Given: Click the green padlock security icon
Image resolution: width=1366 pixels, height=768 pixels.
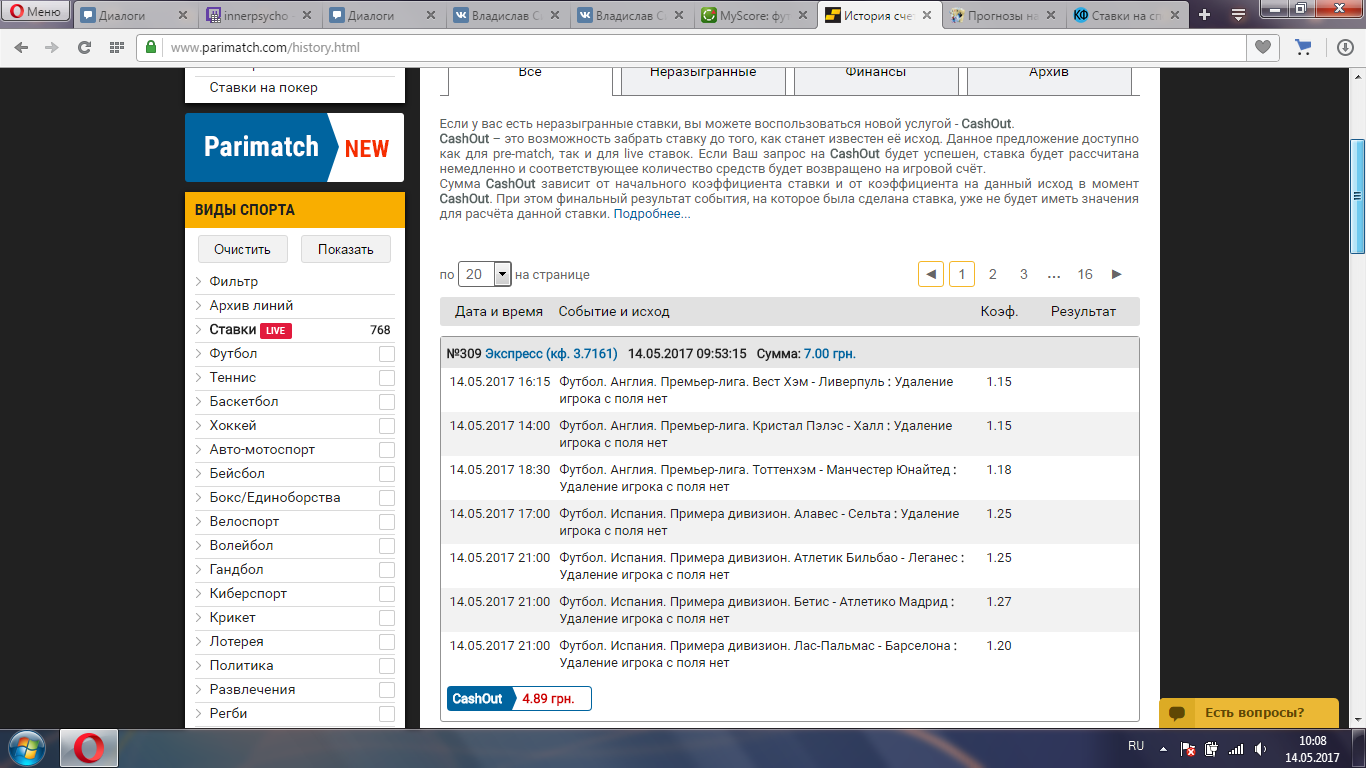Looking at the screenshot, I should point(151,47).
